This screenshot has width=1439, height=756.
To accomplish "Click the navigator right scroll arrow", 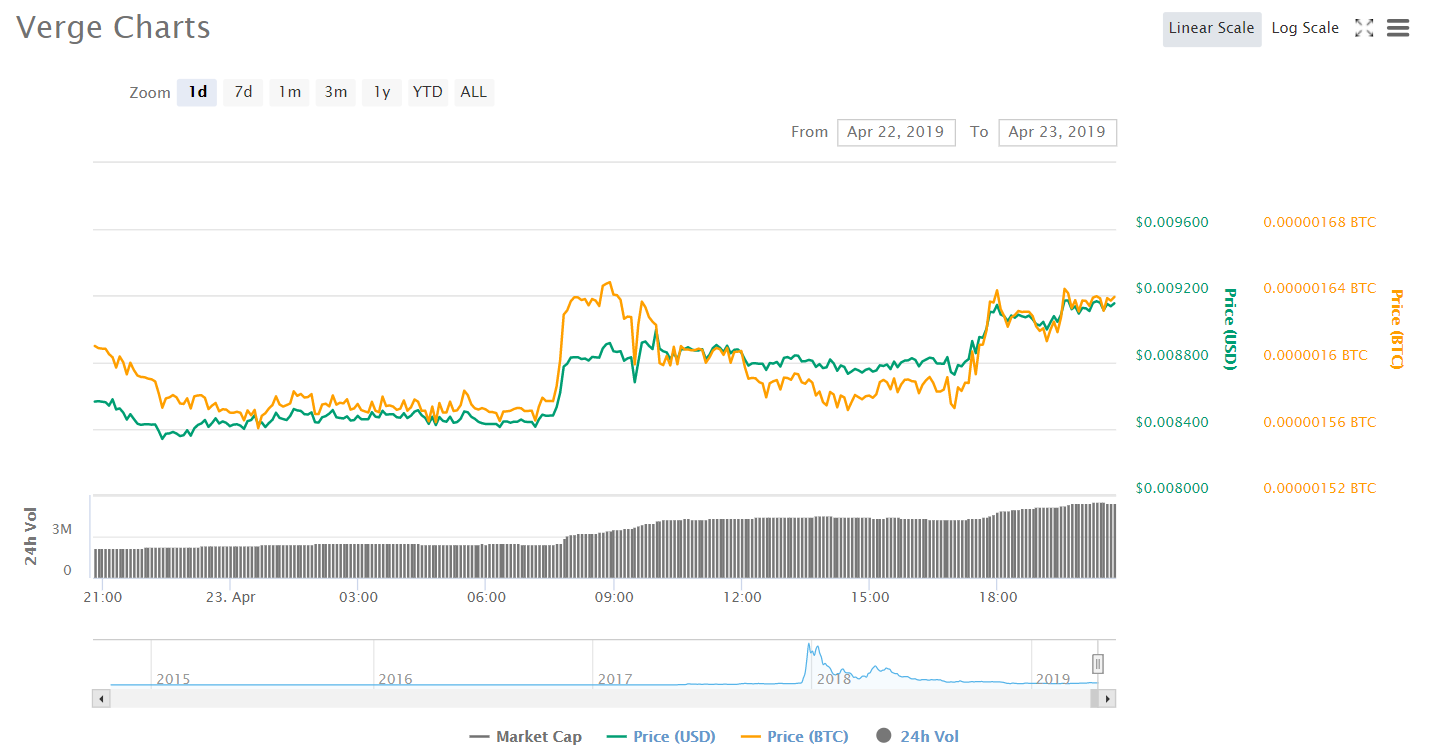I will point(1107,698).
